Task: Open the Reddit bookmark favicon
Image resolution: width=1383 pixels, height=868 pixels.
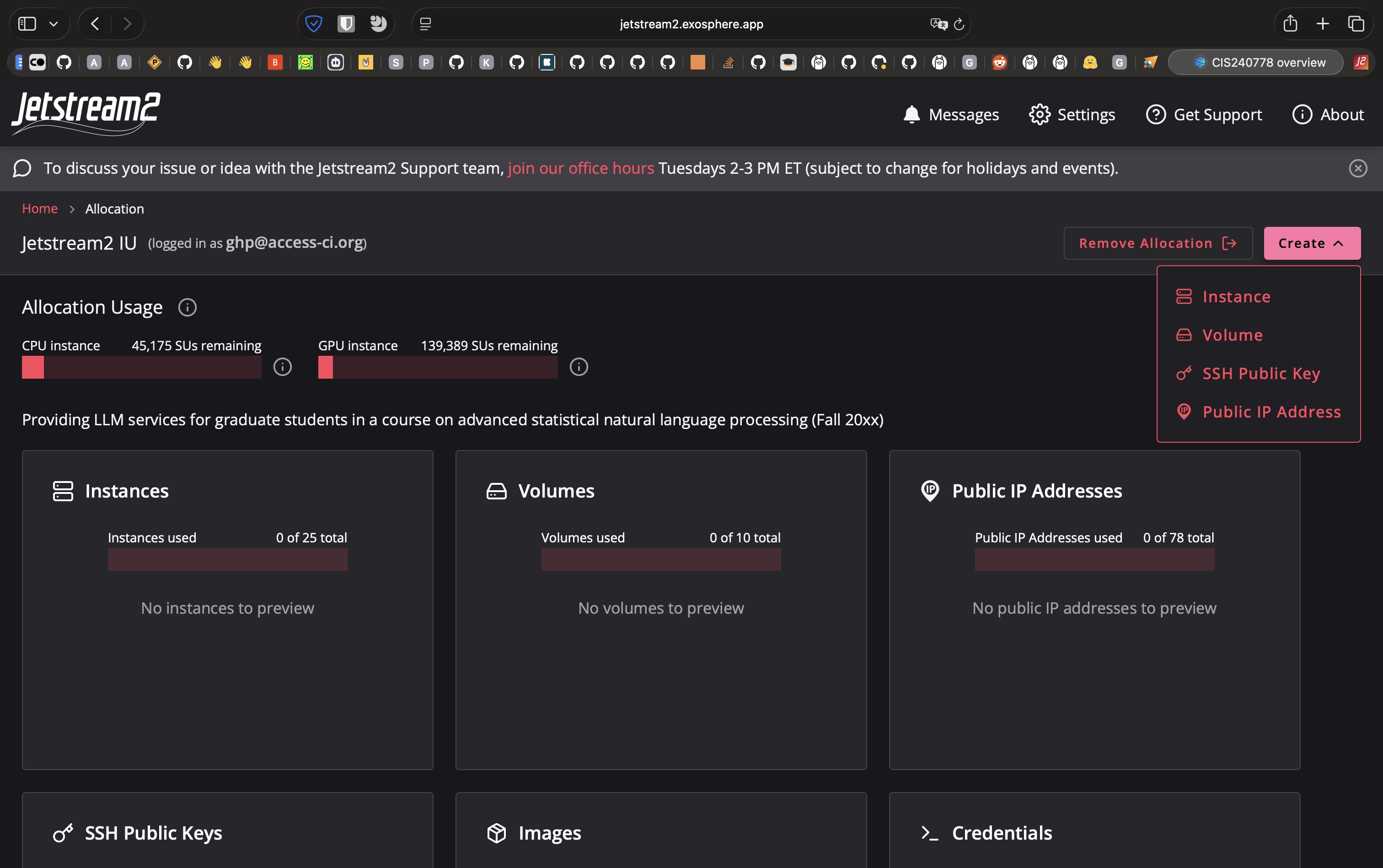Action: click(999, 62)
